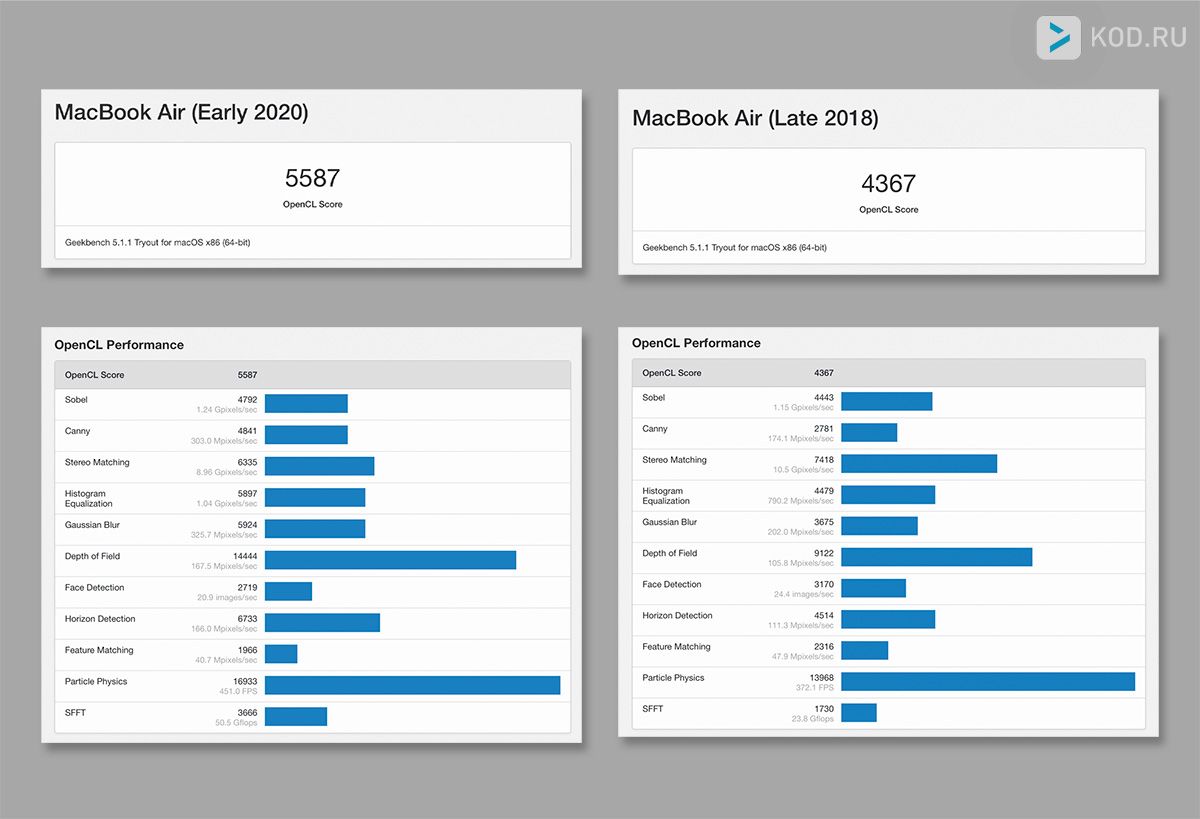Select the Face Detection score 3170
This screenshot has width=1200, height=819.
click(x=823, y=584)
